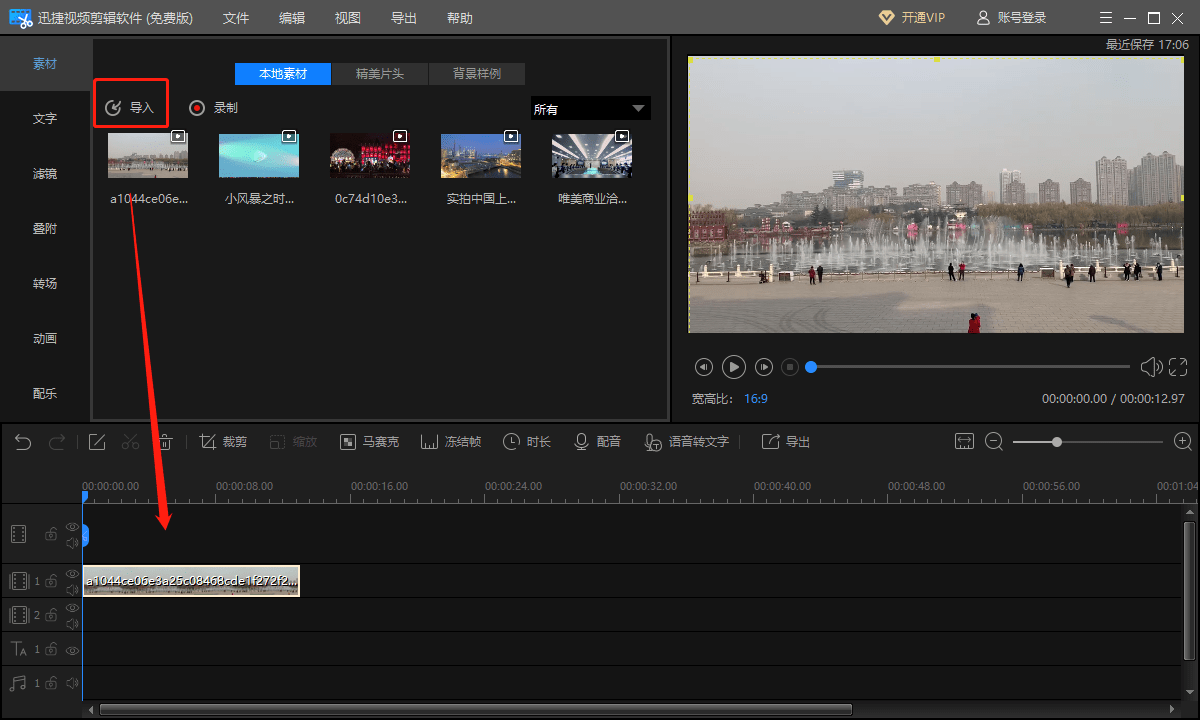
Task: Switch to the 精美片头 tab
Action: [380, 74]
